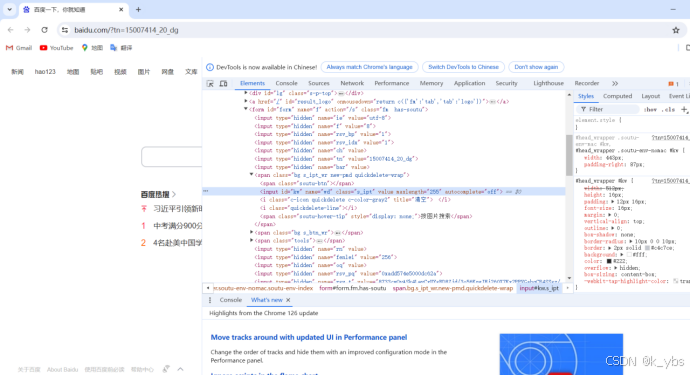Viewport: 691px width, 375px height.
Task: Click Switch DevTools to Chinese button
Action: 463,67
